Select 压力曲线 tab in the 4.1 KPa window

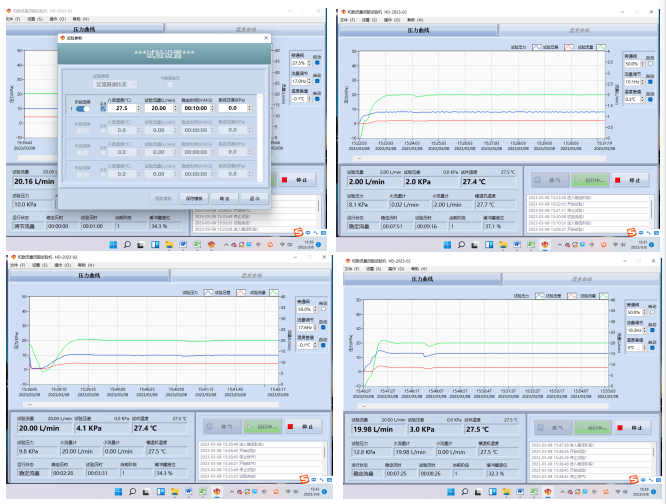coord(89,276)
